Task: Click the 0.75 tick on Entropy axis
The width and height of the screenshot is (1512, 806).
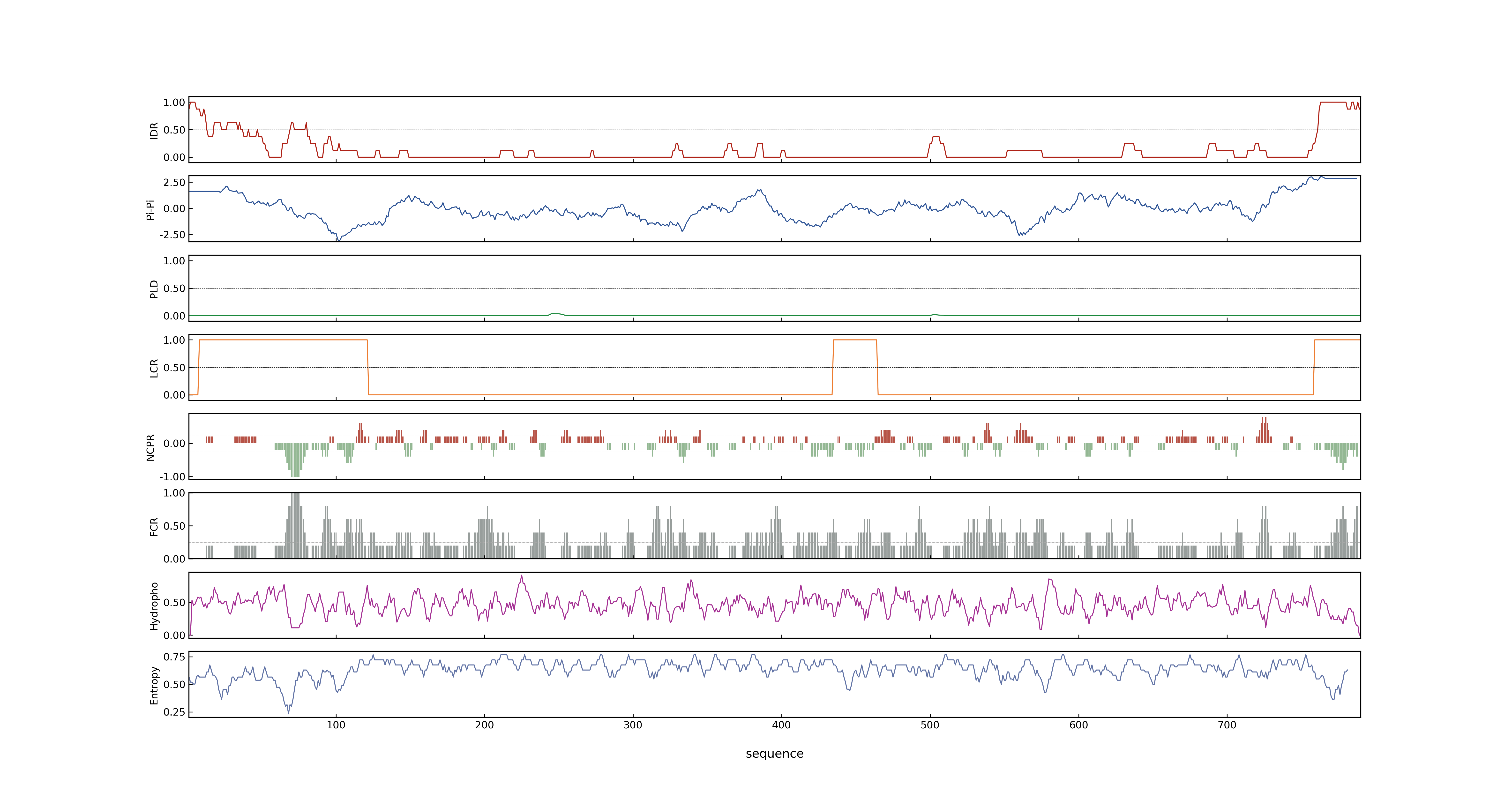Action: click(174, 657)
